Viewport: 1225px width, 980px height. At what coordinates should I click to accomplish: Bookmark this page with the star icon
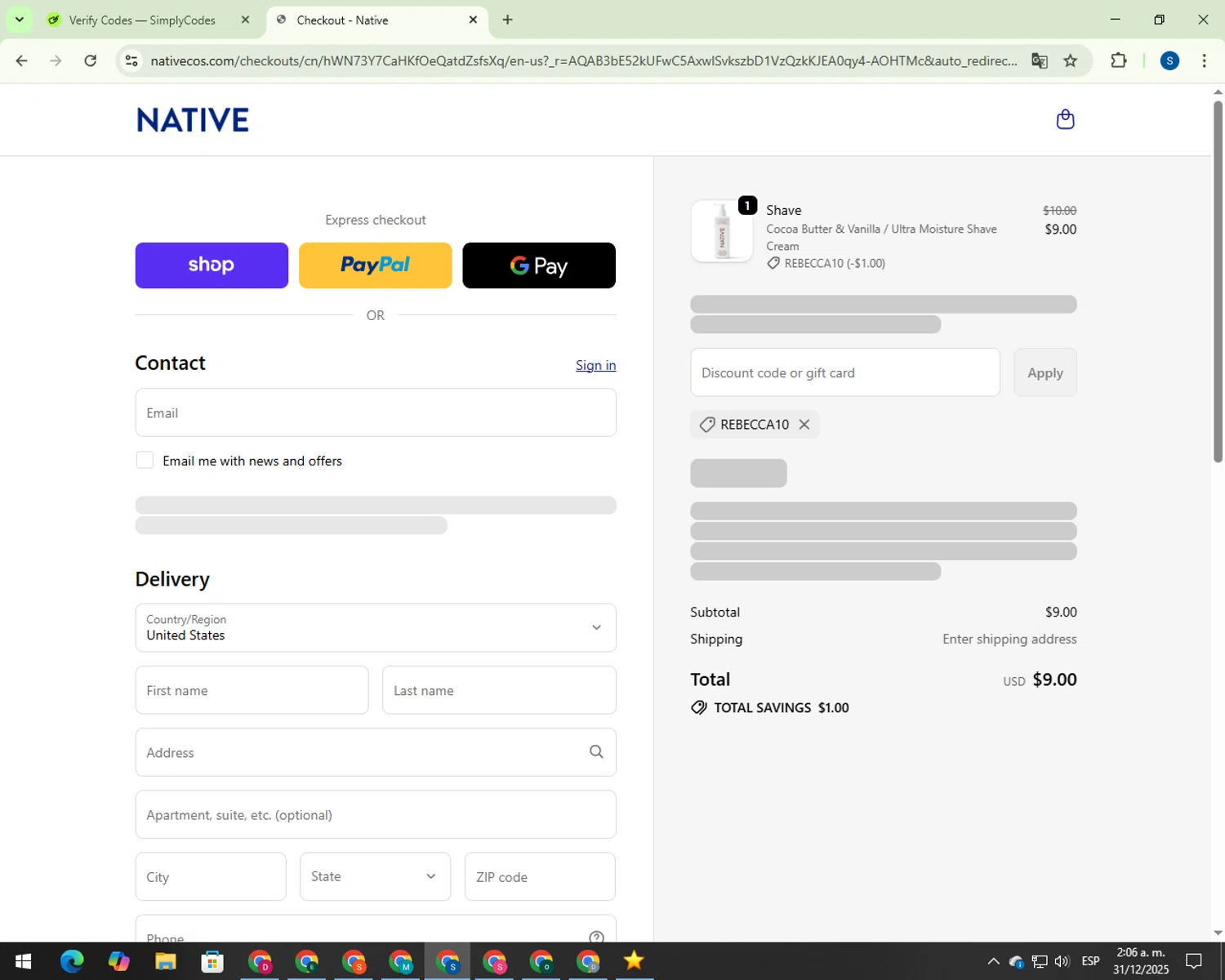(x=1070, y=60)
